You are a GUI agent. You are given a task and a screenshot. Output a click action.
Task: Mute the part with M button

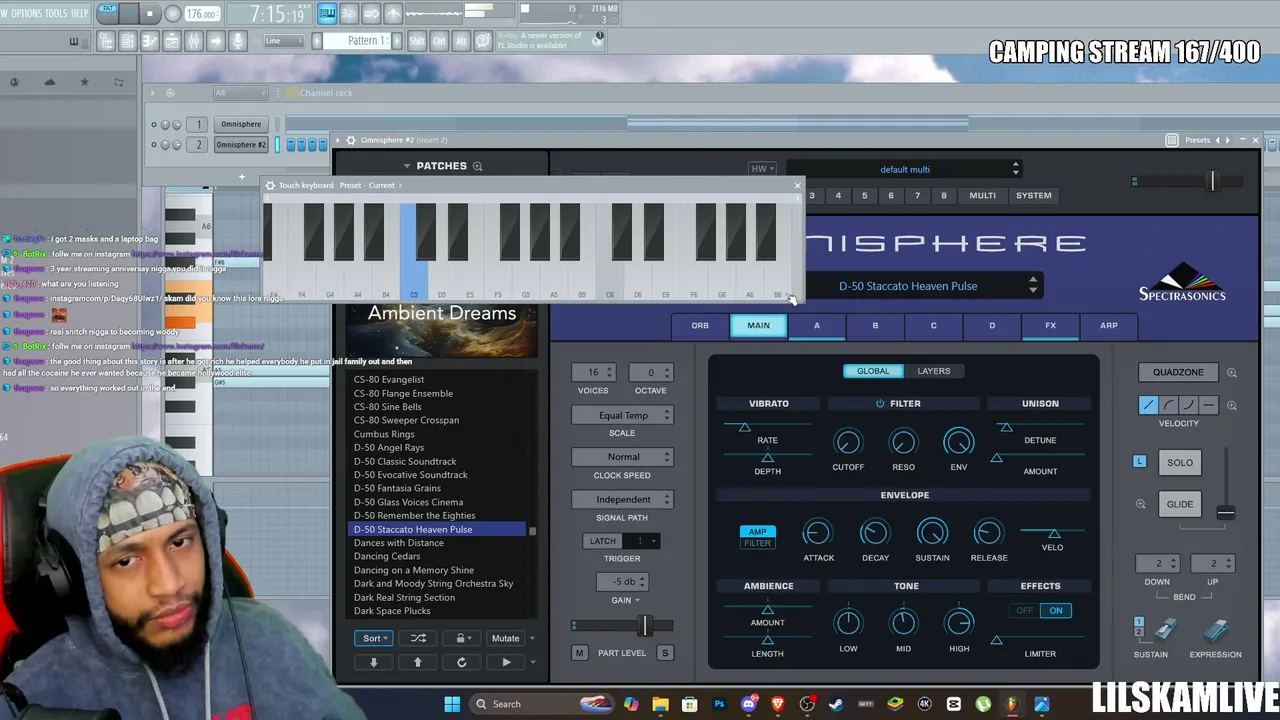(579, 653)
